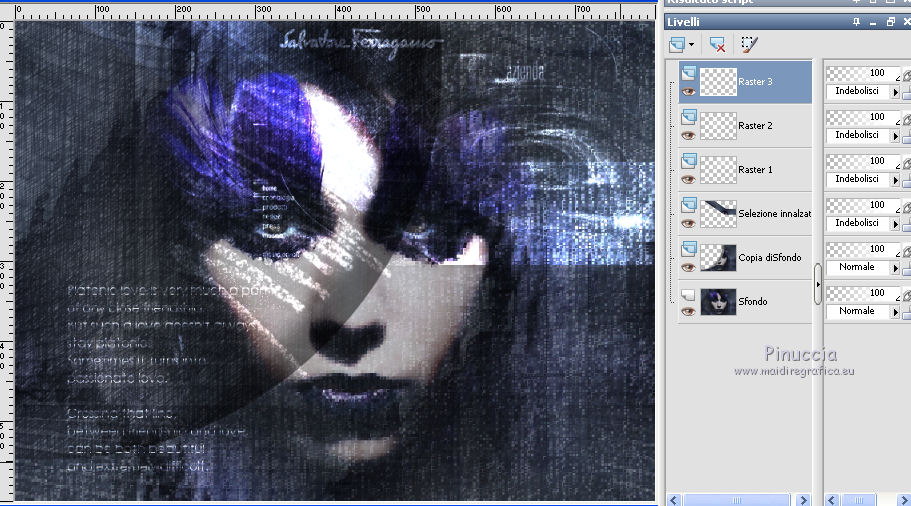Select the Raster 2 layer
This screenshot has width=911, height=506.
pyautogui.click(x=745, y=126)
